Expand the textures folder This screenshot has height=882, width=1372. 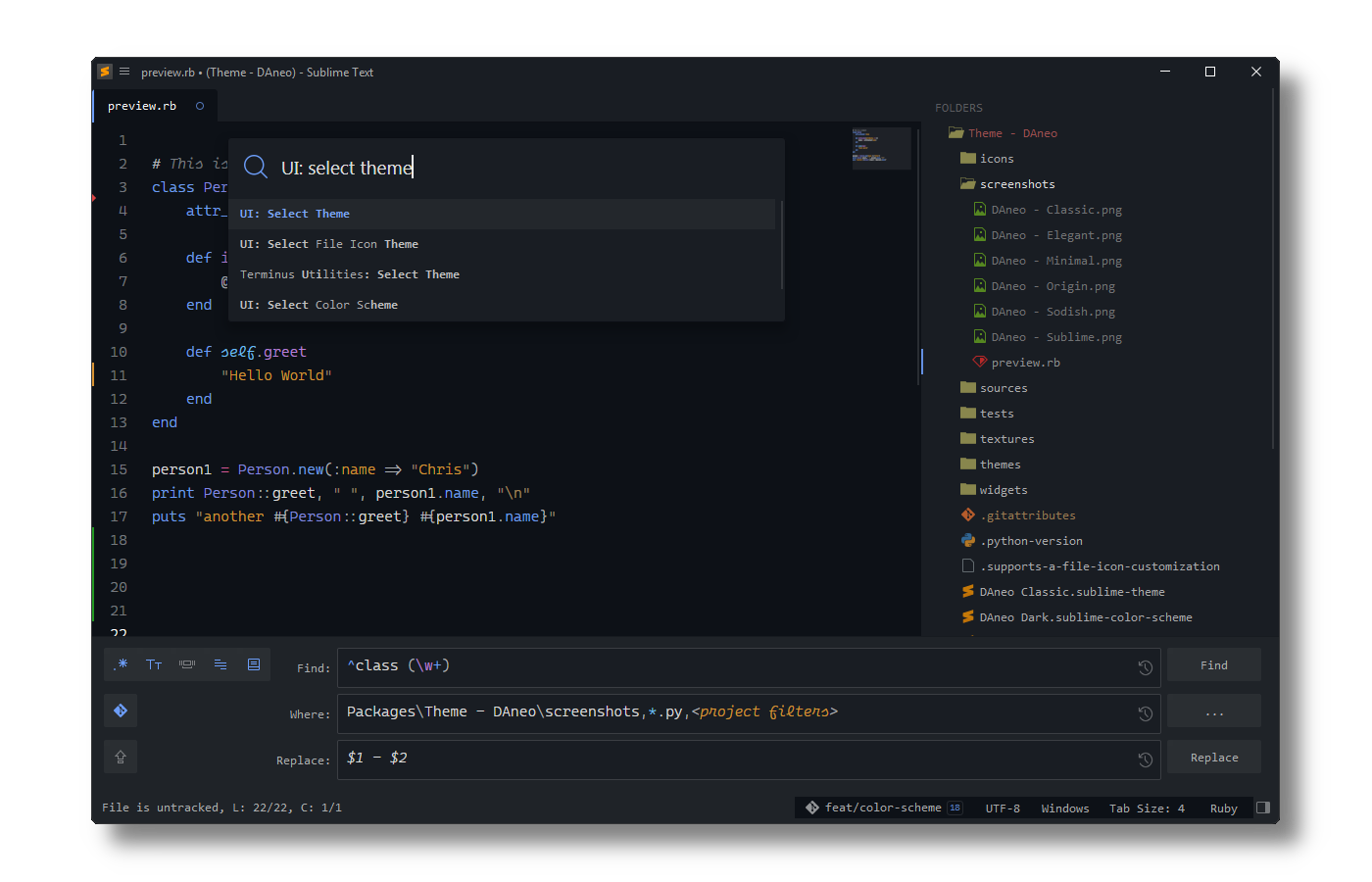pos(968,438)
